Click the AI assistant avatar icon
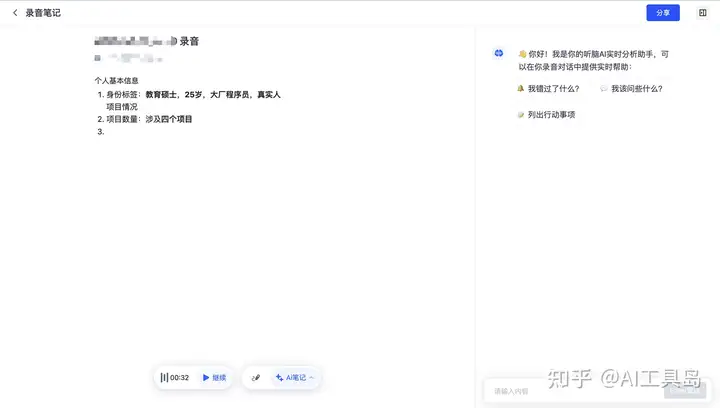The width and height of the screenshot is (720, 408). [499, 53]
